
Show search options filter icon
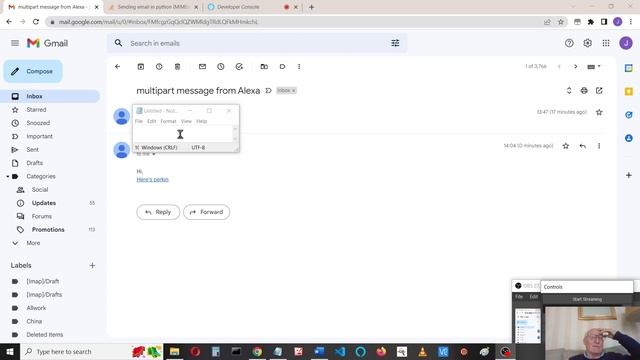(x=395, y=43)
